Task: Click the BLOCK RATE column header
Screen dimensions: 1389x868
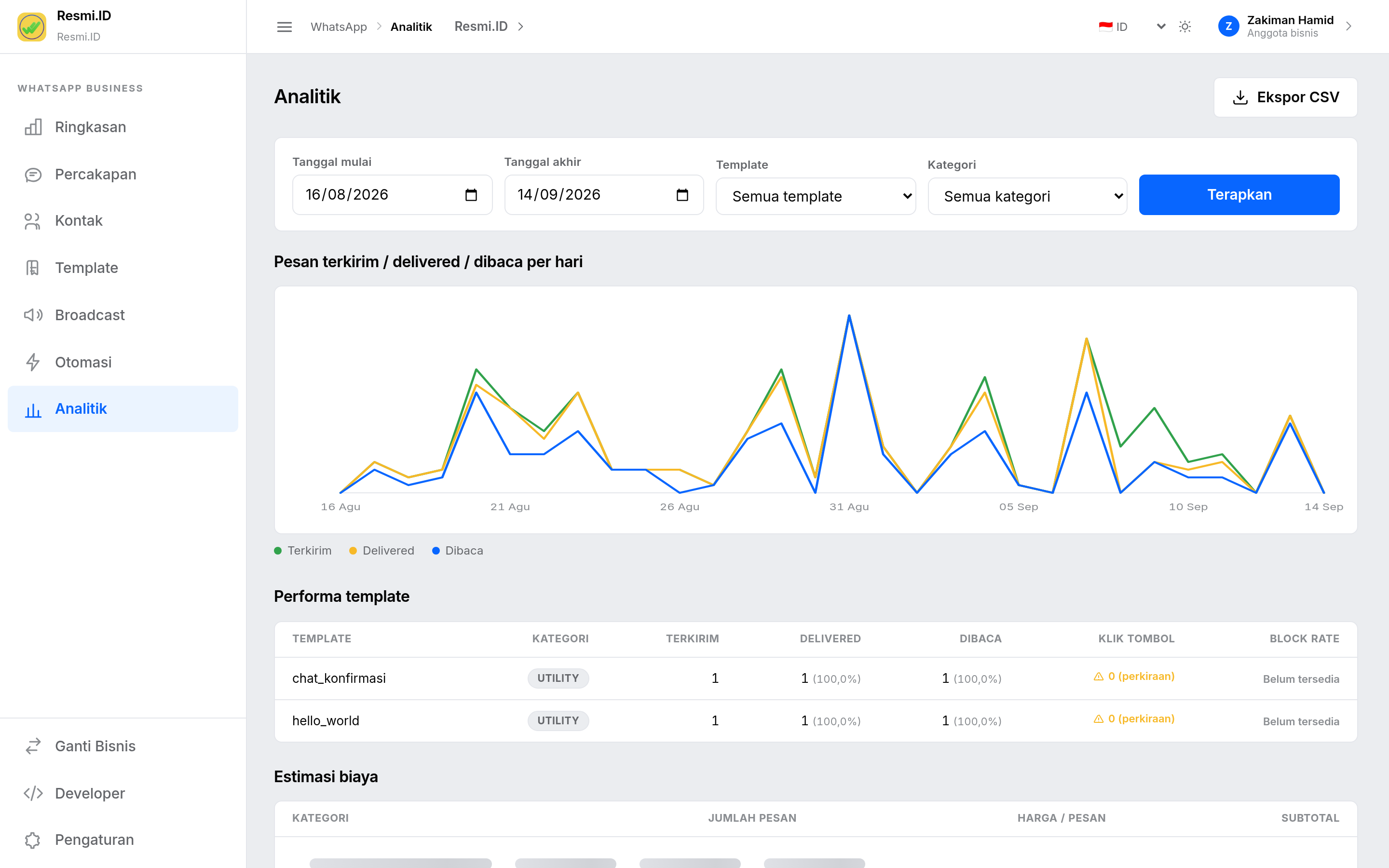Action: click(1304, 639)
